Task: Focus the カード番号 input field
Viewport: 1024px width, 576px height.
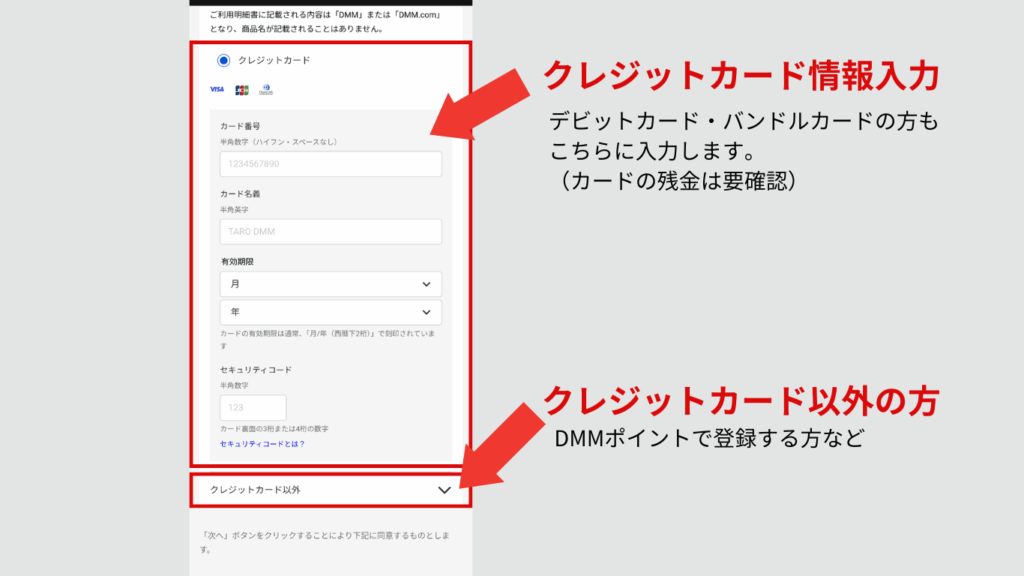Action: [330, 164]
